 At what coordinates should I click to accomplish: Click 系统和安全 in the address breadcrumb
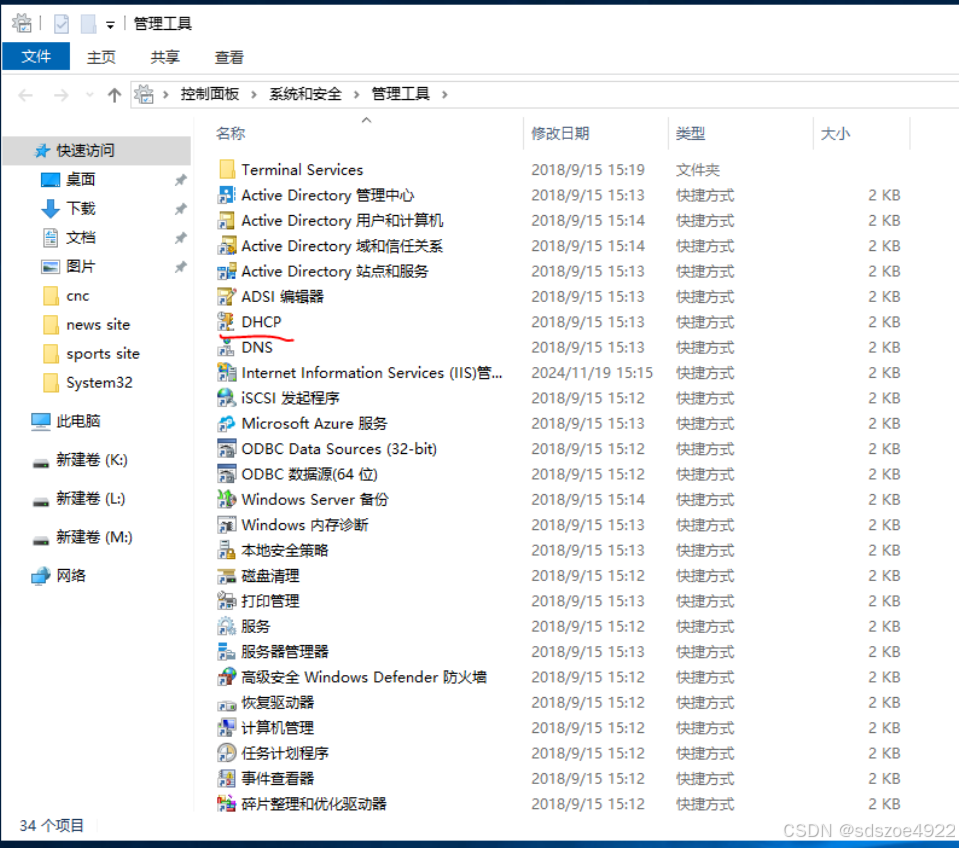306,94
